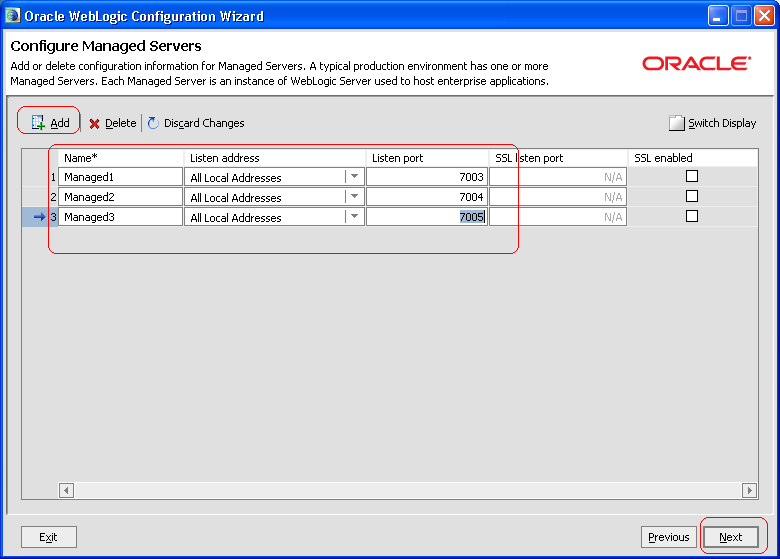Minimize the Configuration Wizard window
The height and width of the screenshot is (559, 780).
(x=718, y=16)
